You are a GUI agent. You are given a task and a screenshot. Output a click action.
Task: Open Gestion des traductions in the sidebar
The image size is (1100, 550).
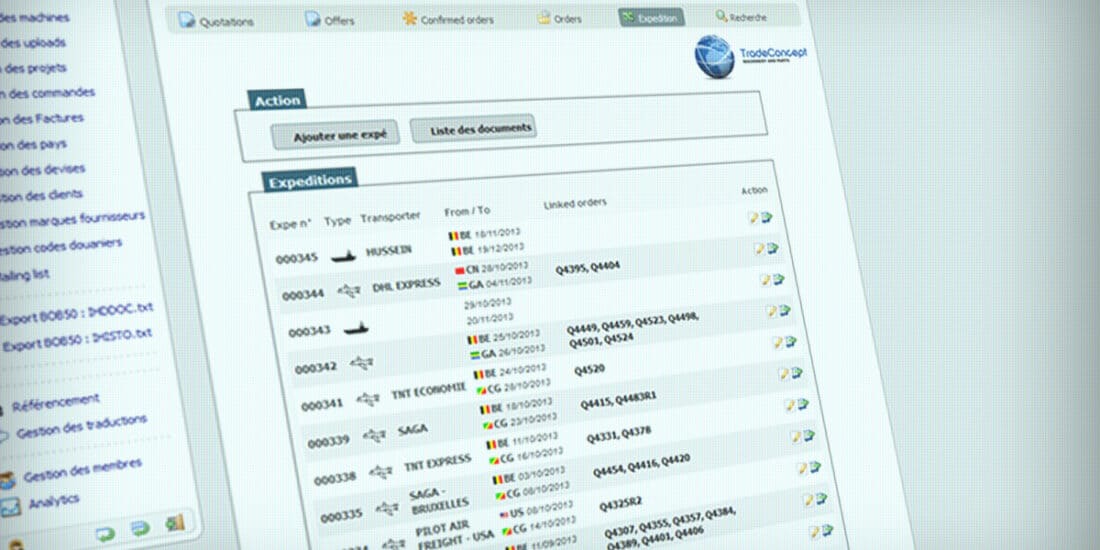(81, 427)
